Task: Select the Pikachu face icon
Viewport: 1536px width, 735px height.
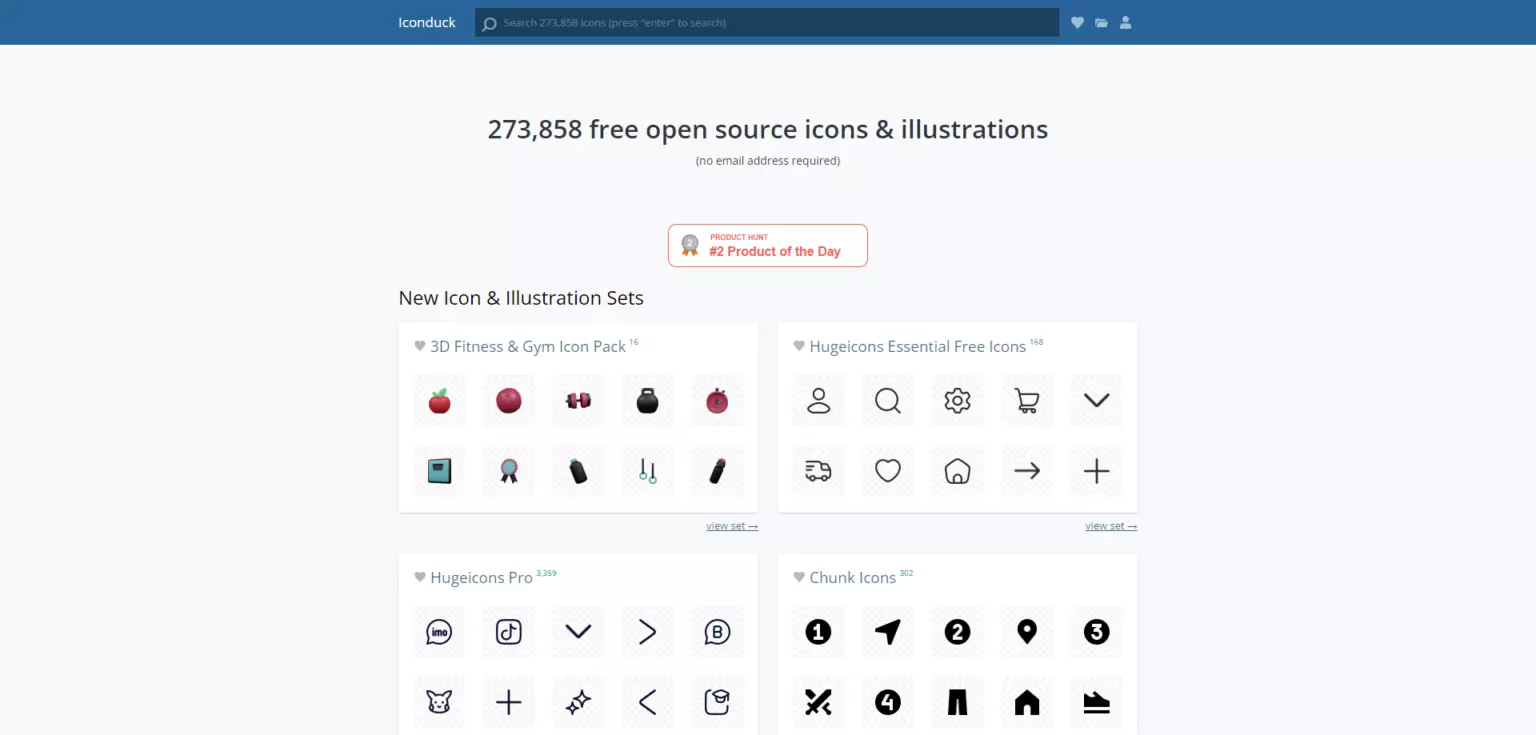Action: pos(439,702)
